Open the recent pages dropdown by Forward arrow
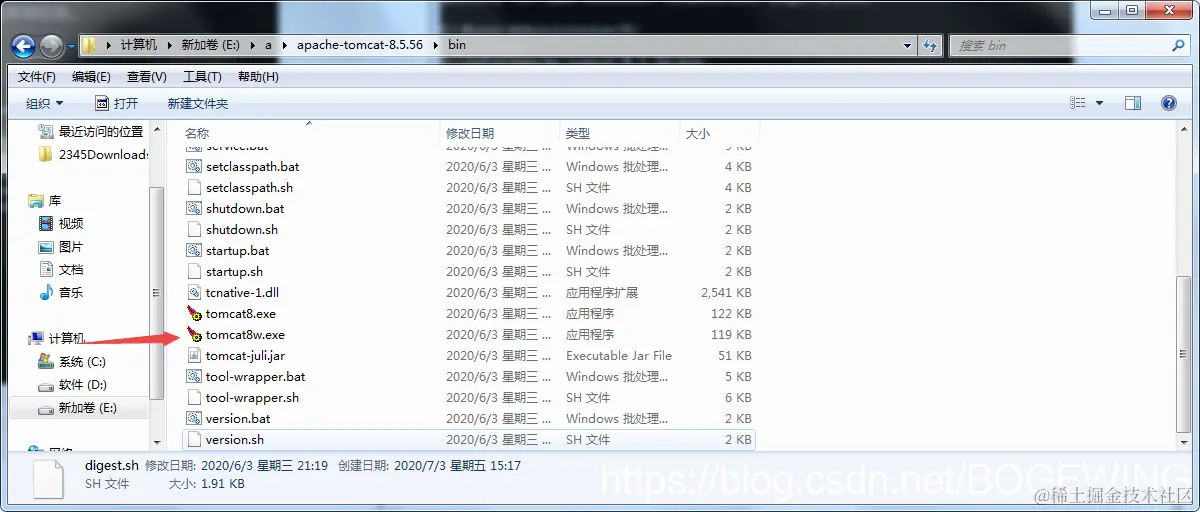 72,46
